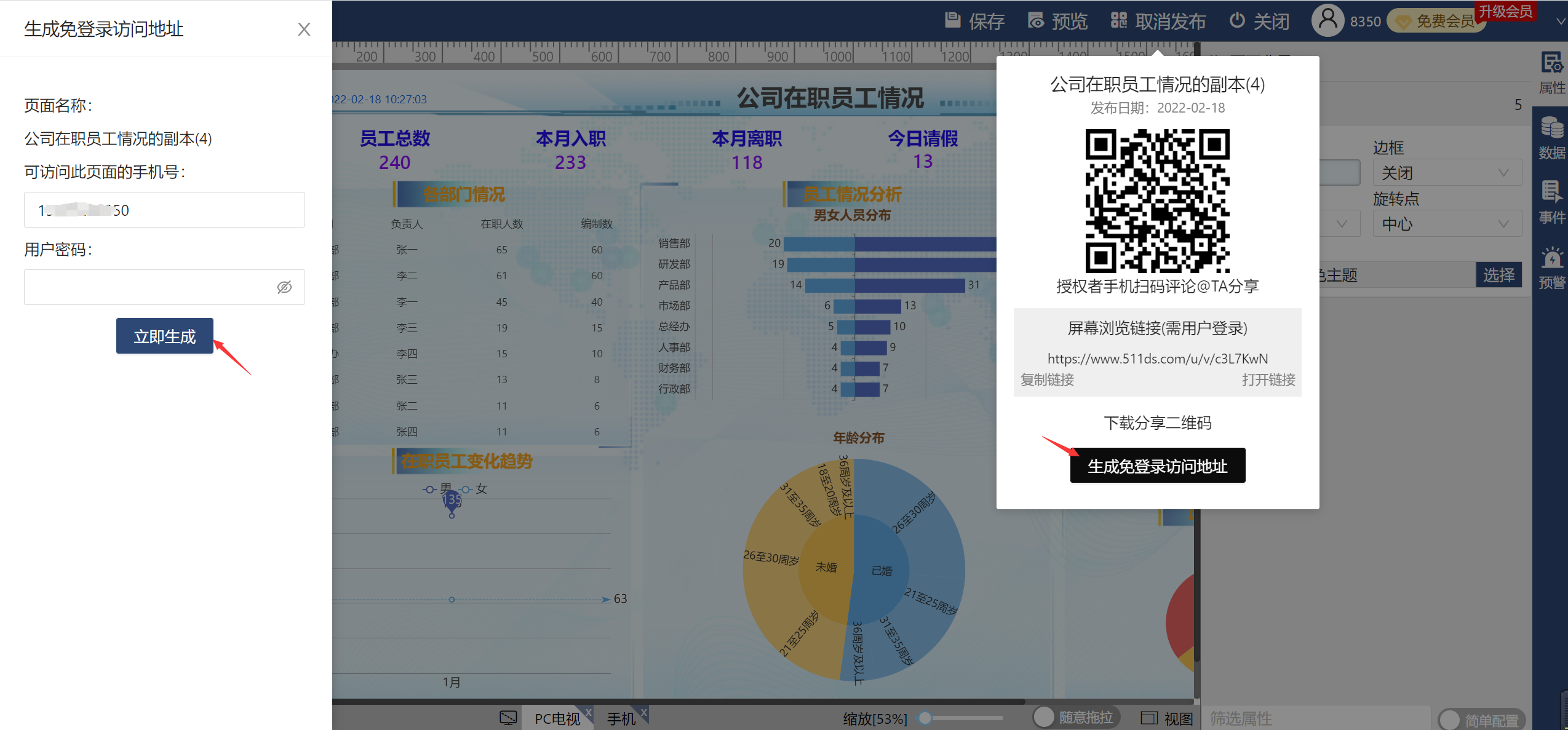Click 男 legend in trend chart
This screenshot has height=730, width=1568.
point(438,489)
